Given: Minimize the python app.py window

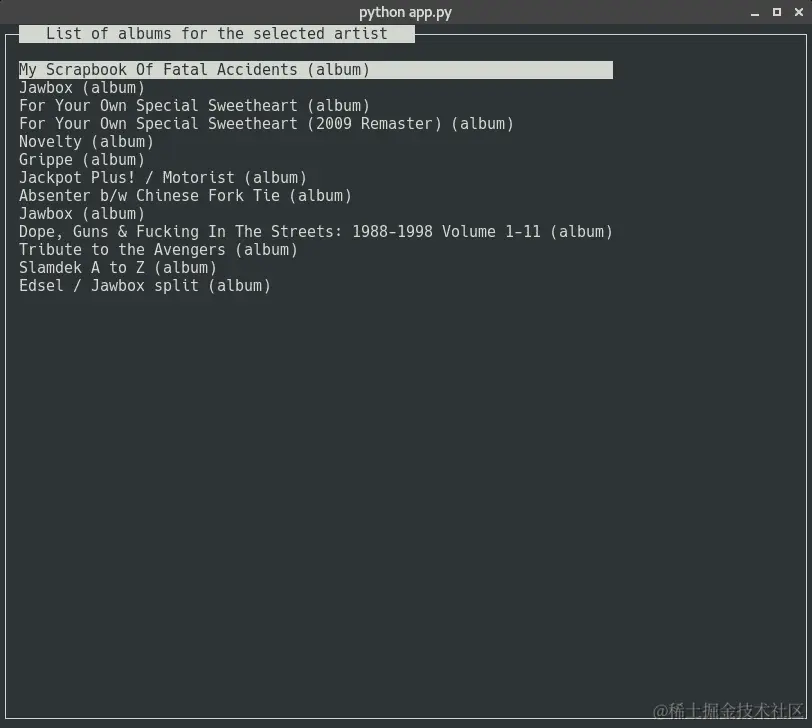Looking at the screenshot, I should (x=755, y=12).
